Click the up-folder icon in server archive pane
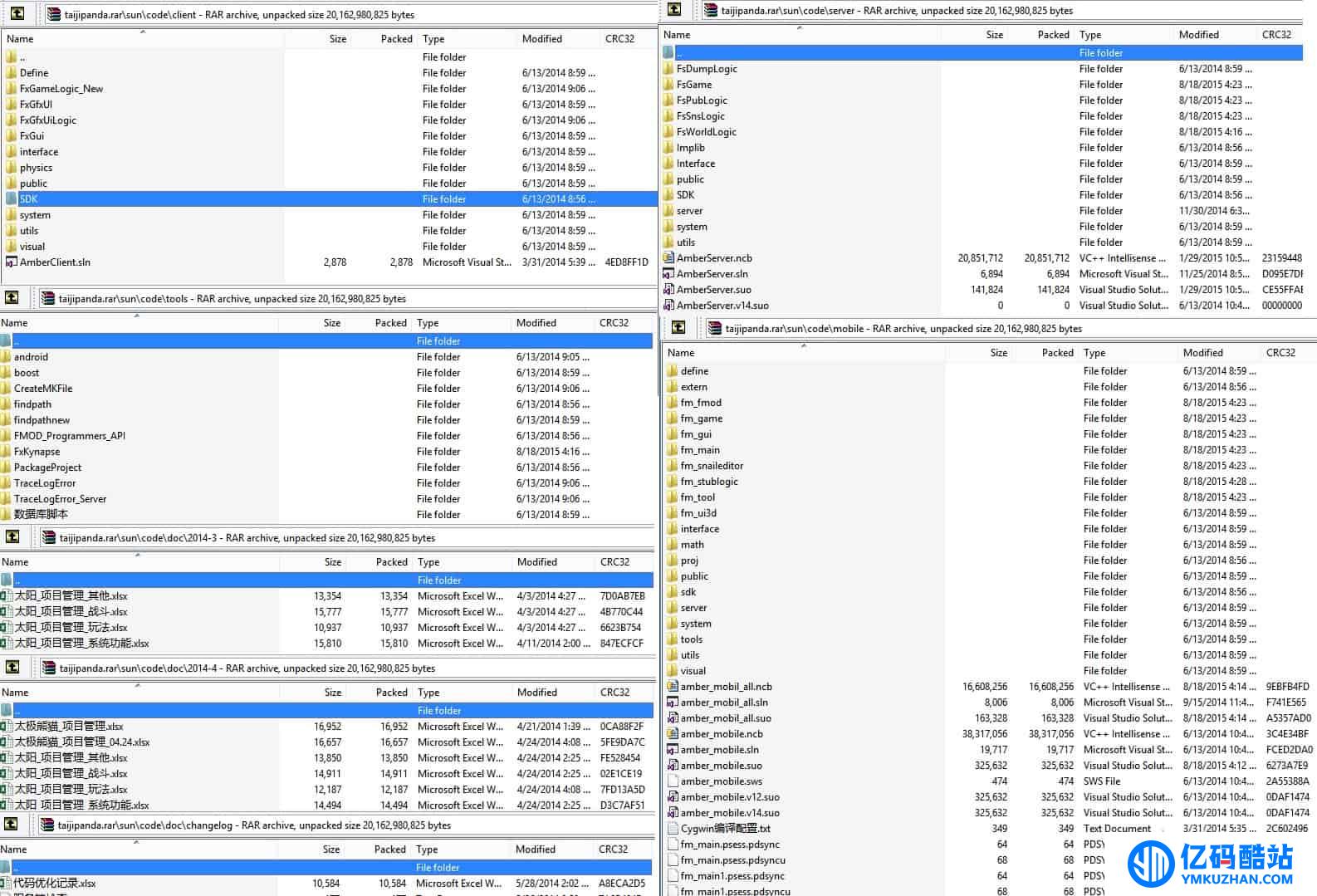The height and width of the screenshot is (896, 1317). click(674, 9)
